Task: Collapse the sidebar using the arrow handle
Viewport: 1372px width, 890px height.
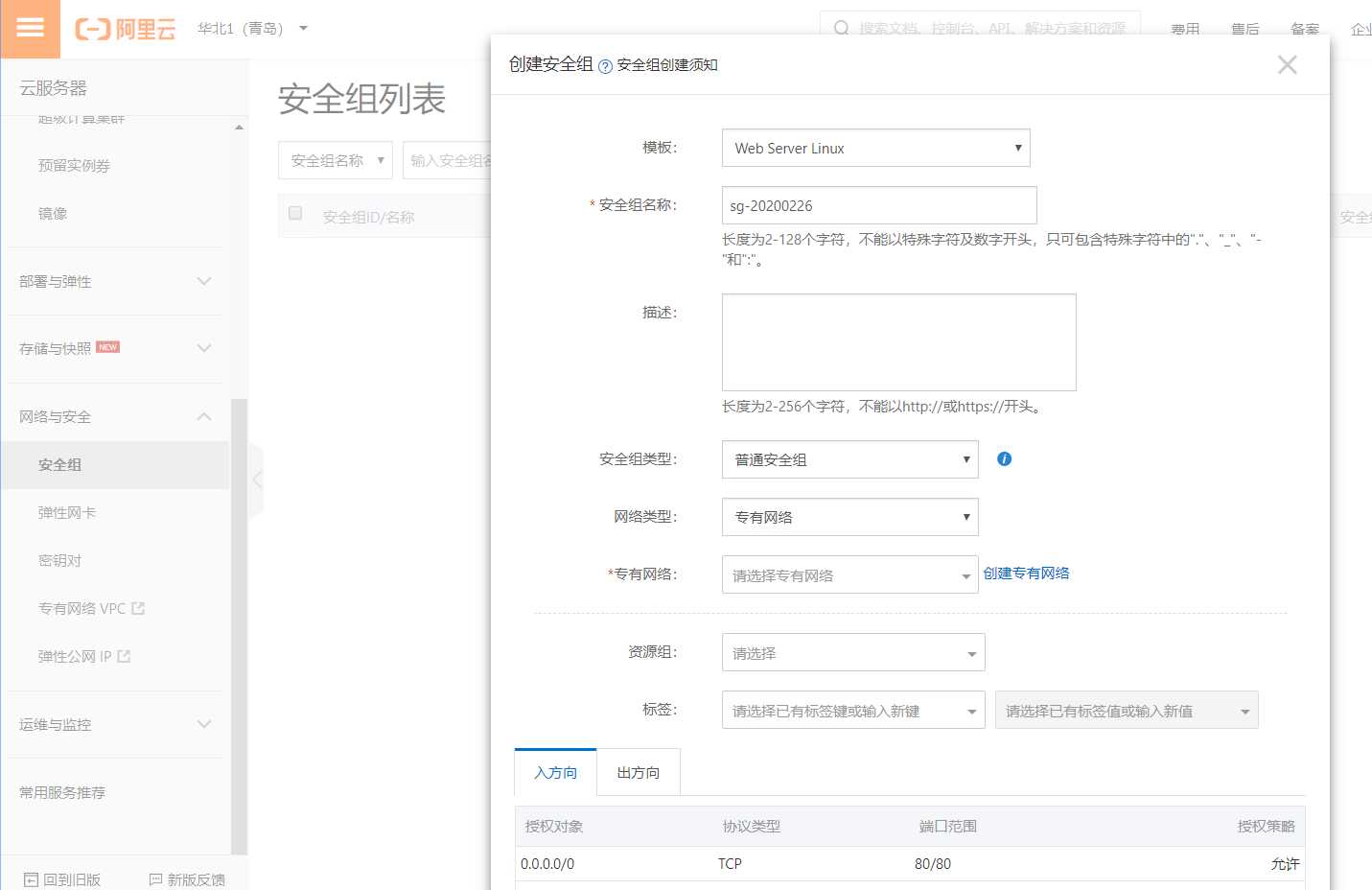Action: (256, 480)
